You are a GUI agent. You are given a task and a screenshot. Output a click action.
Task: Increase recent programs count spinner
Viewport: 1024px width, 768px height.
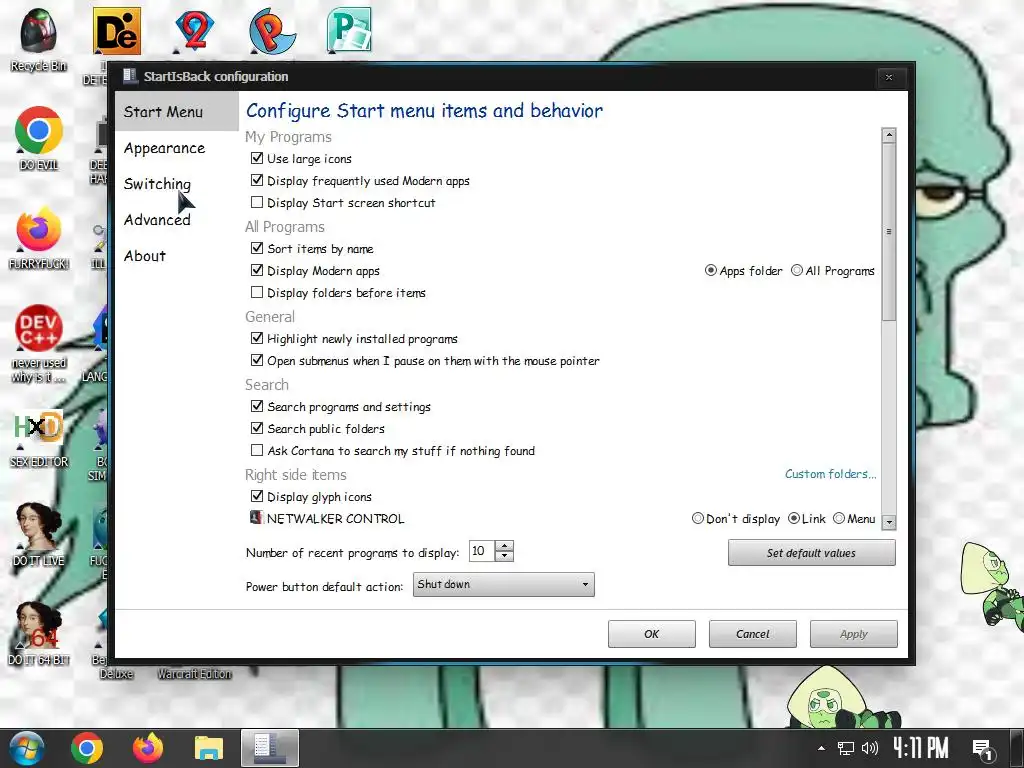[504, 546]
